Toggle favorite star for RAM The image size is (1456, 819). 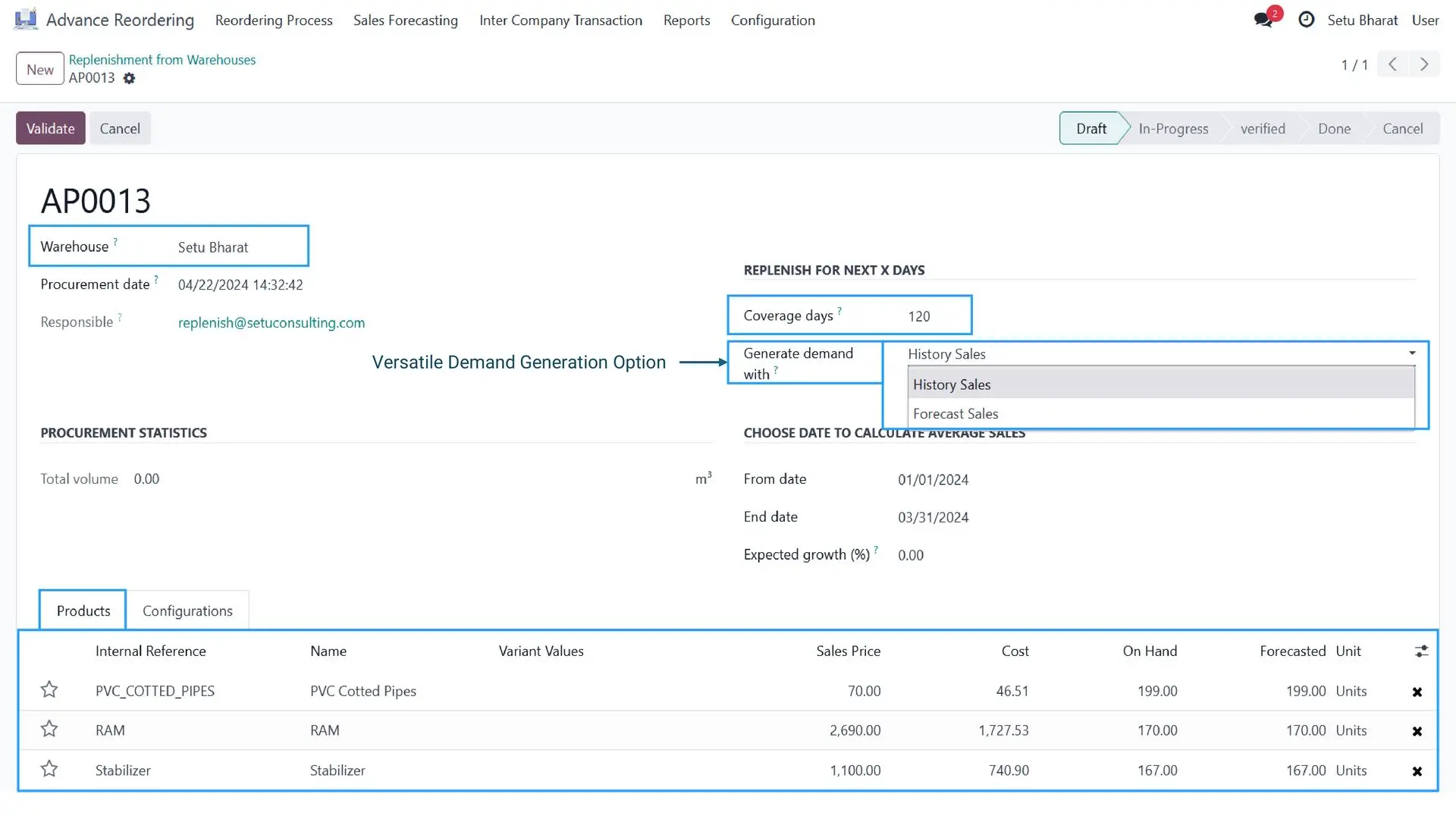(x=49, y=729)
